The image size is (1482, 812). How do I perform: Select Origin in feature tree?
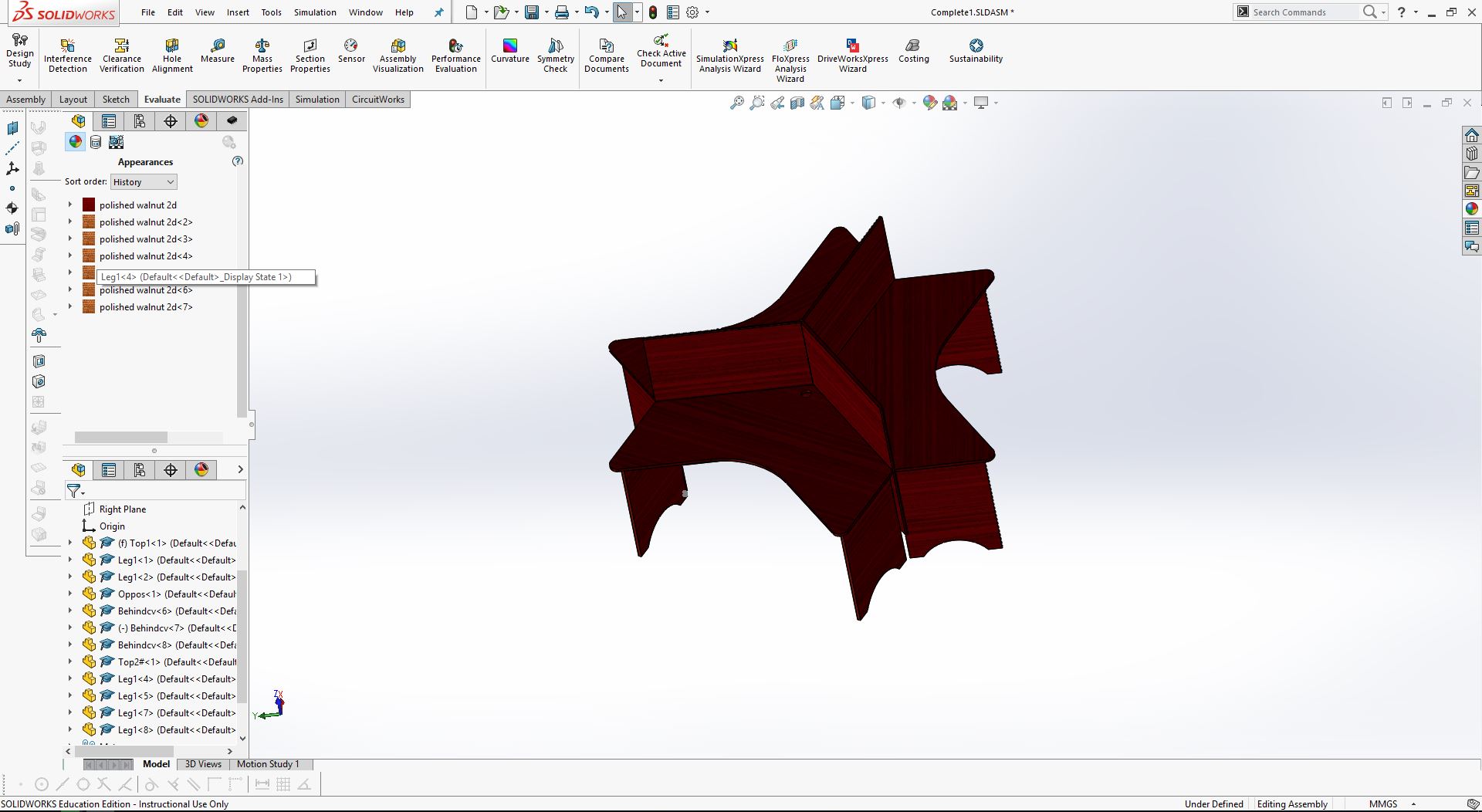coord(112,526)
